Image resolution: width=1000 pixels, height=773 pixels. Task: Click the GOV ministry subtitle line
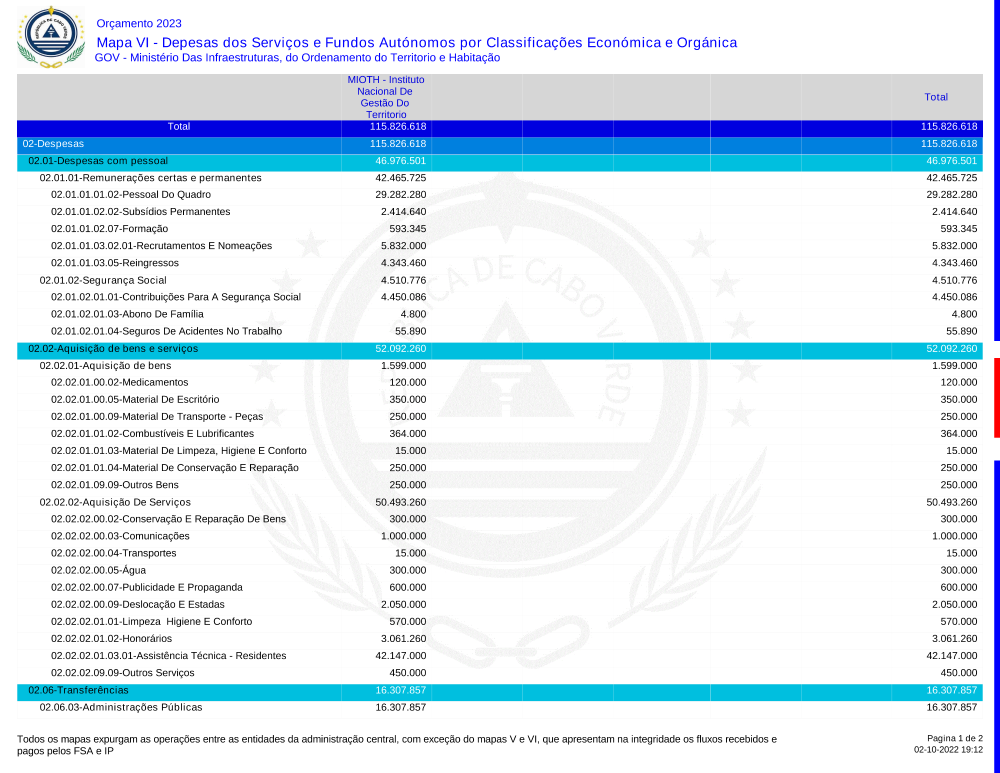297,58
